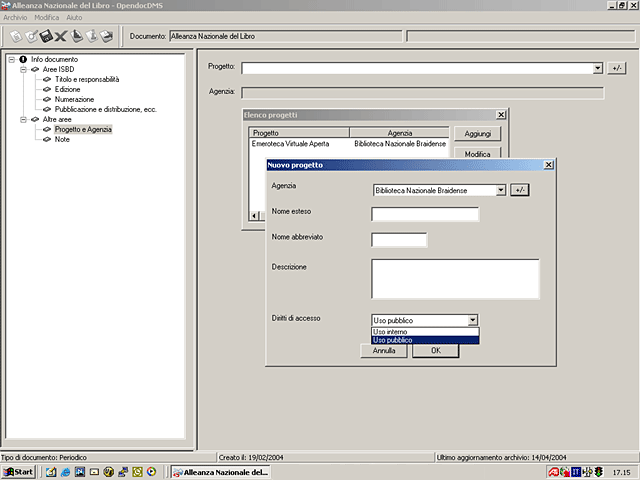
Task: Click the +/- button next to Agenzia dropdown
Action: [x=520, y=190]
